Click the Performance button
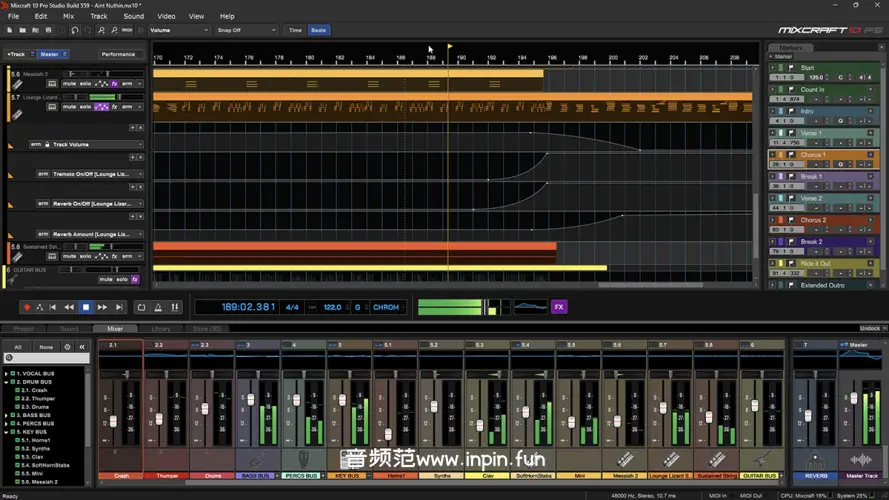 pyautogui.click(x=118, y=54)
